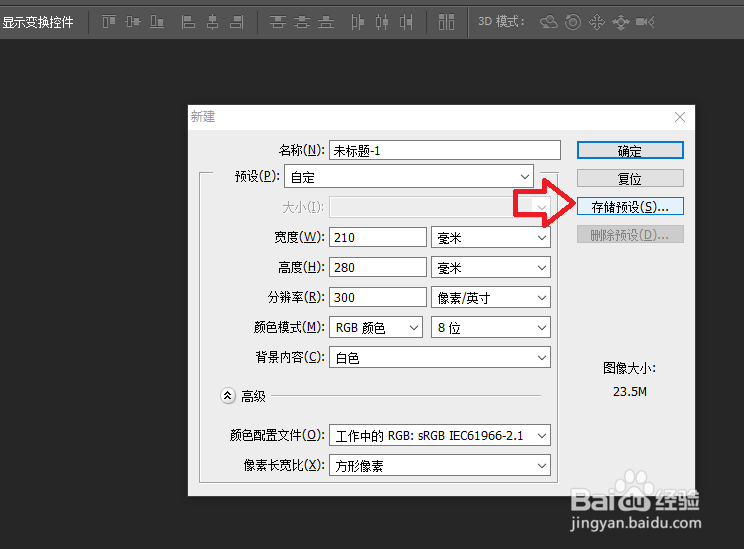744x549 pixels.
Task: Close the 新建 dialog
Action: 679,117
